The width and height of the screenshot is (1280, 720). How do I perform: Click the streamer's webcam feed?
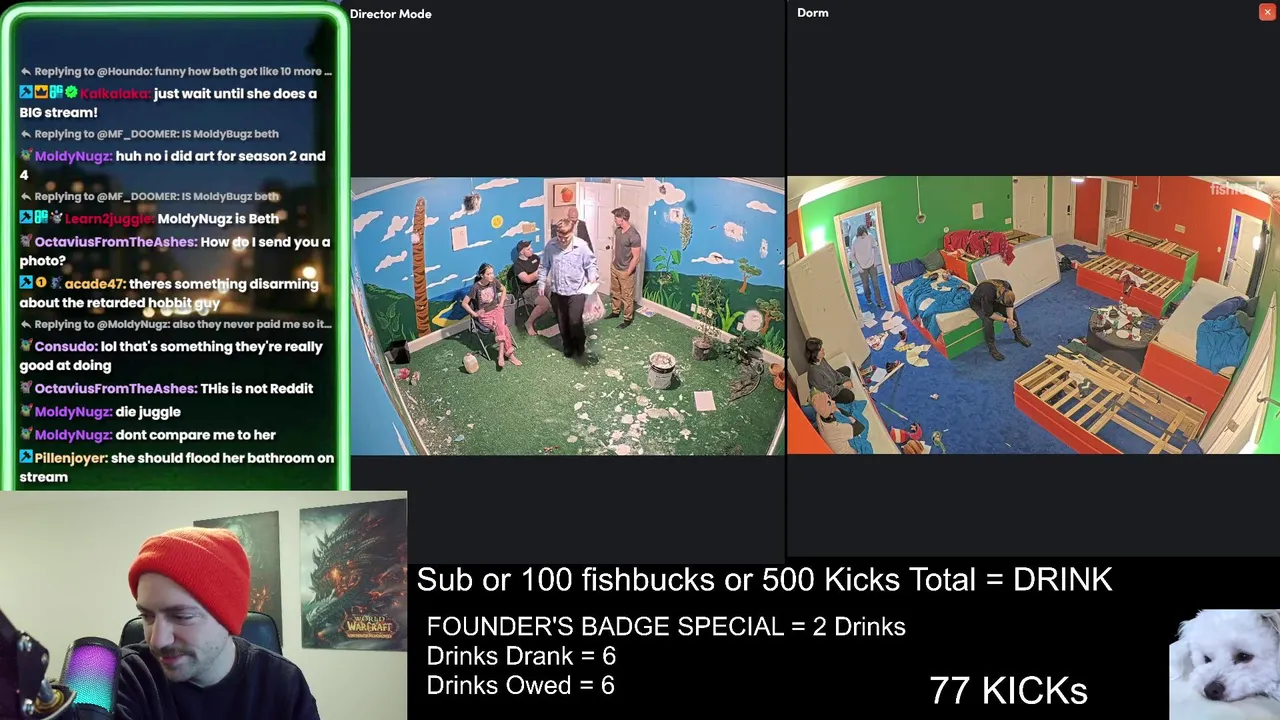point(204,606)
